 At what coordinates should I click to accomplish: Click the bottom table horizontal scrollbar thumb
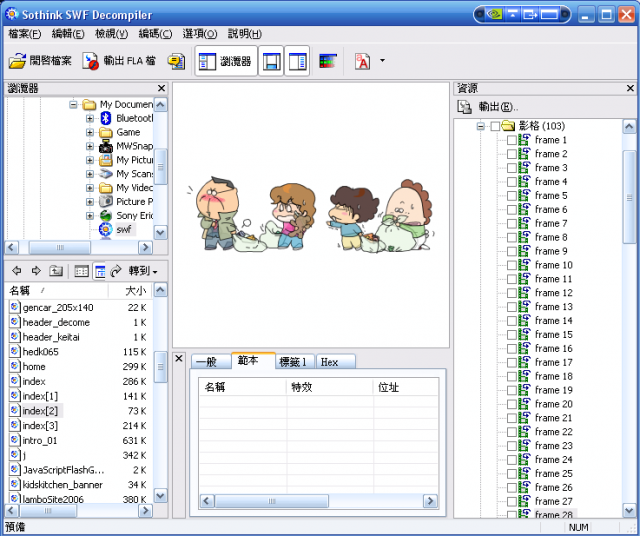pos(271,501)
